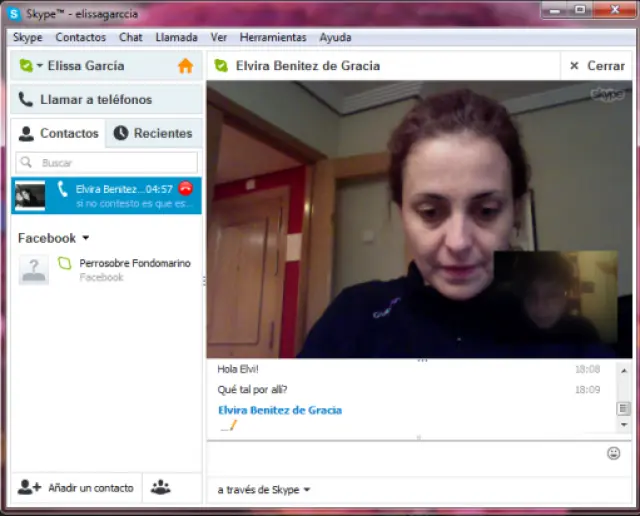The width and height of the screenshot is (640, 516).
Task: Open the Ayuda menu
Action: tap(335, 38)
